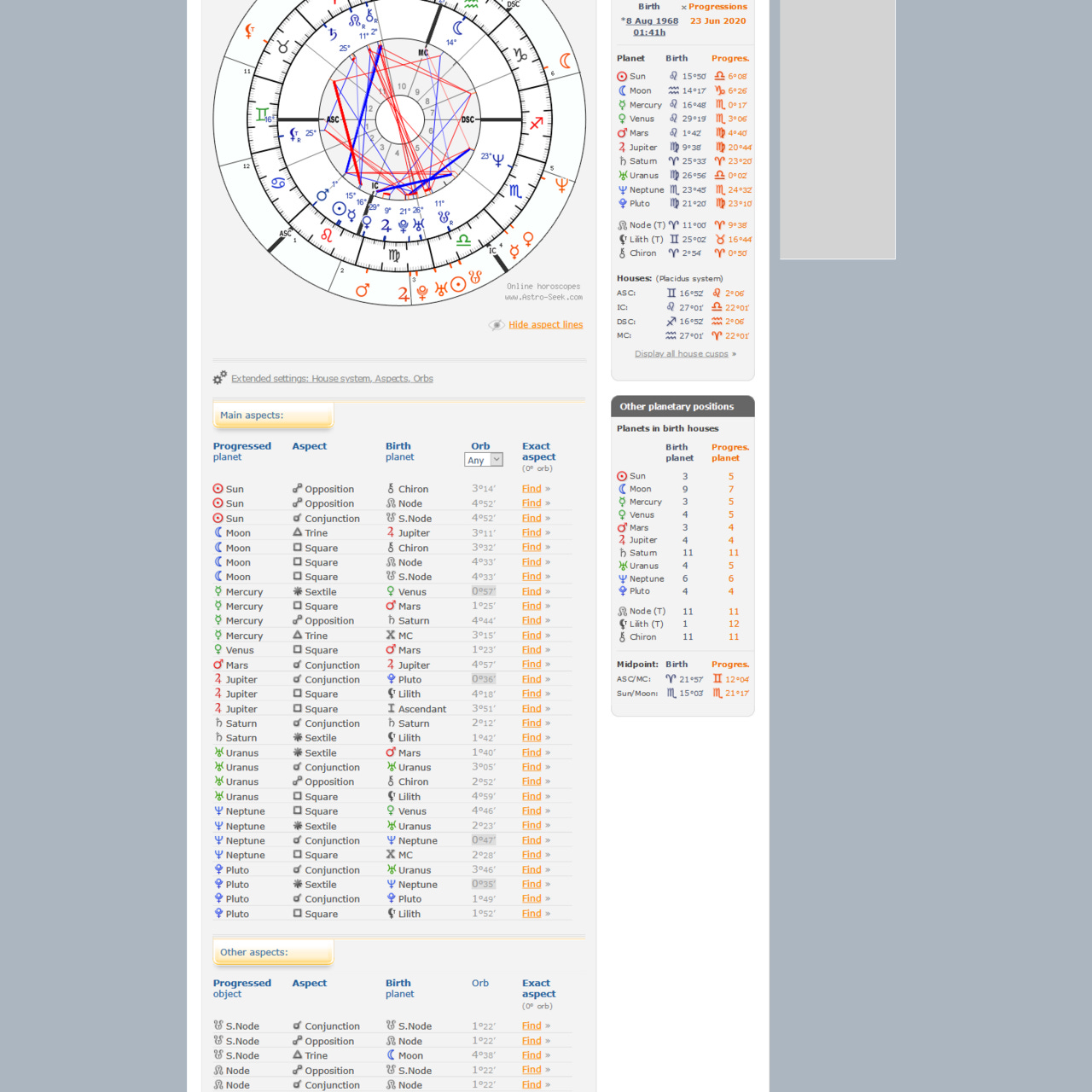Screen dimensions: 1092x1092
Task: Click the Node (T) glyph in Planet table
Action: pyautogui.click(x=622, y=225)
